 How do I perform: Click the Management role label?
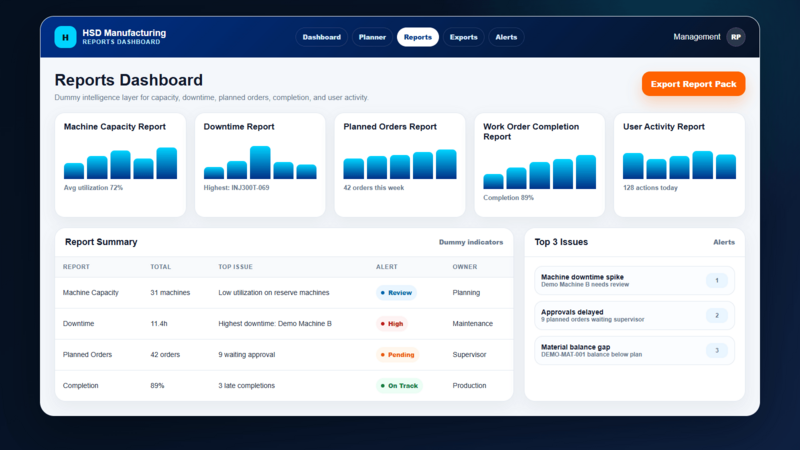tap(696, 37)
